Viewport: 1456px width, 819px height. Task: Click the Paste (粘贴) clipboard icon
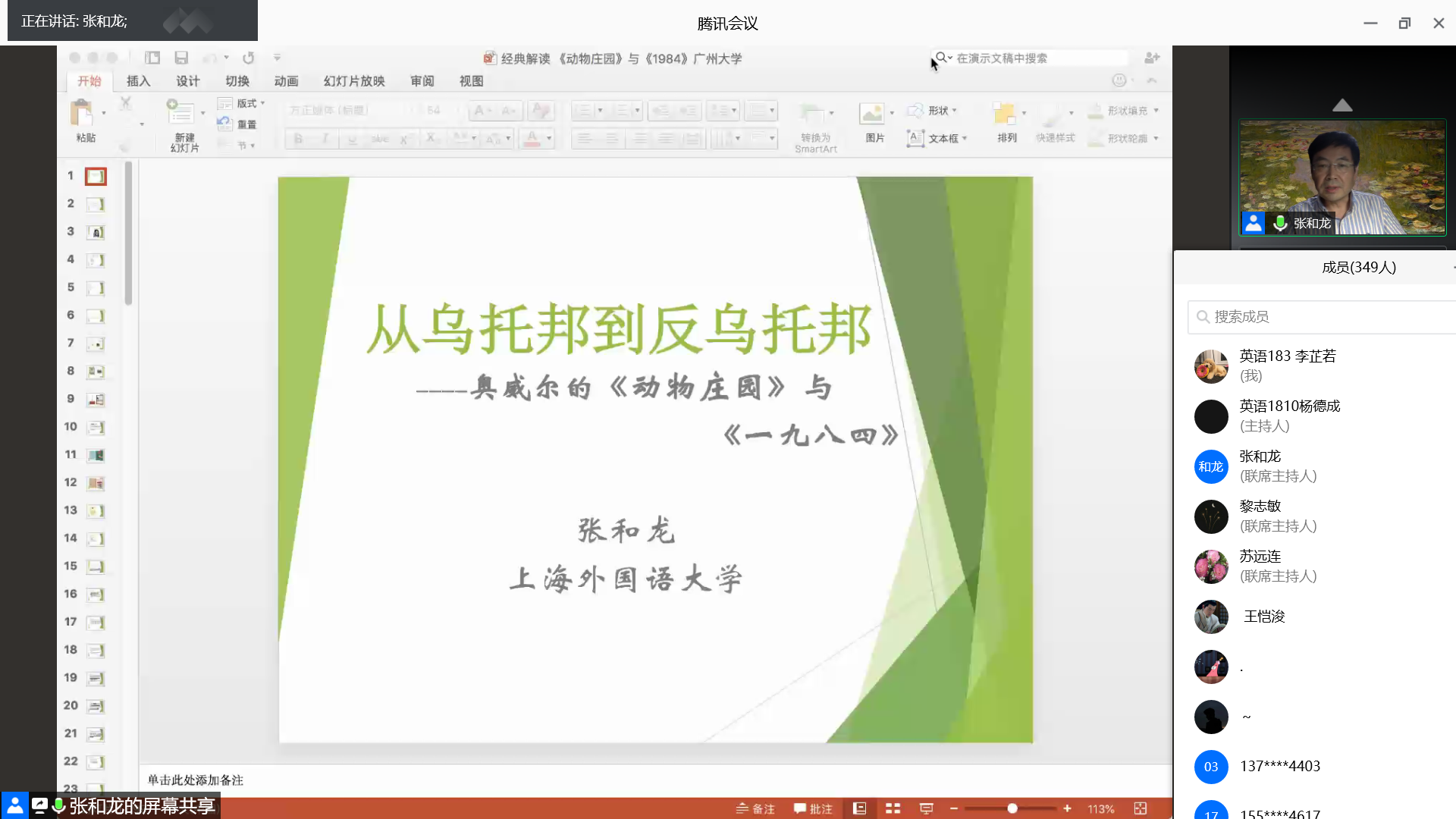pos(81,114)
